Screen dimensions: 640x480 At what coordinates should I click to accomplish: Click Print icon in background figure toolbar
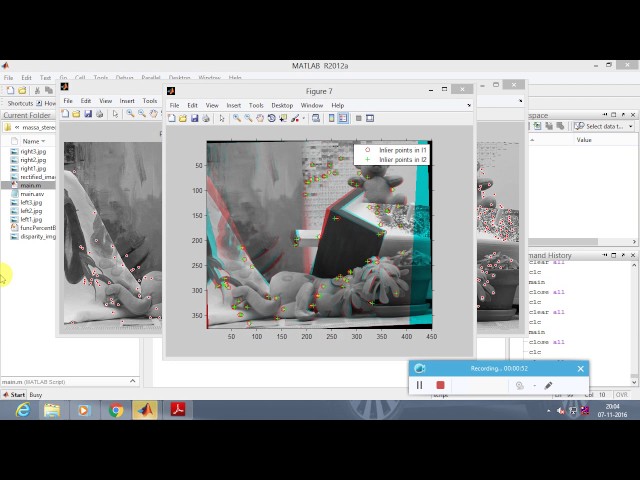99,114
